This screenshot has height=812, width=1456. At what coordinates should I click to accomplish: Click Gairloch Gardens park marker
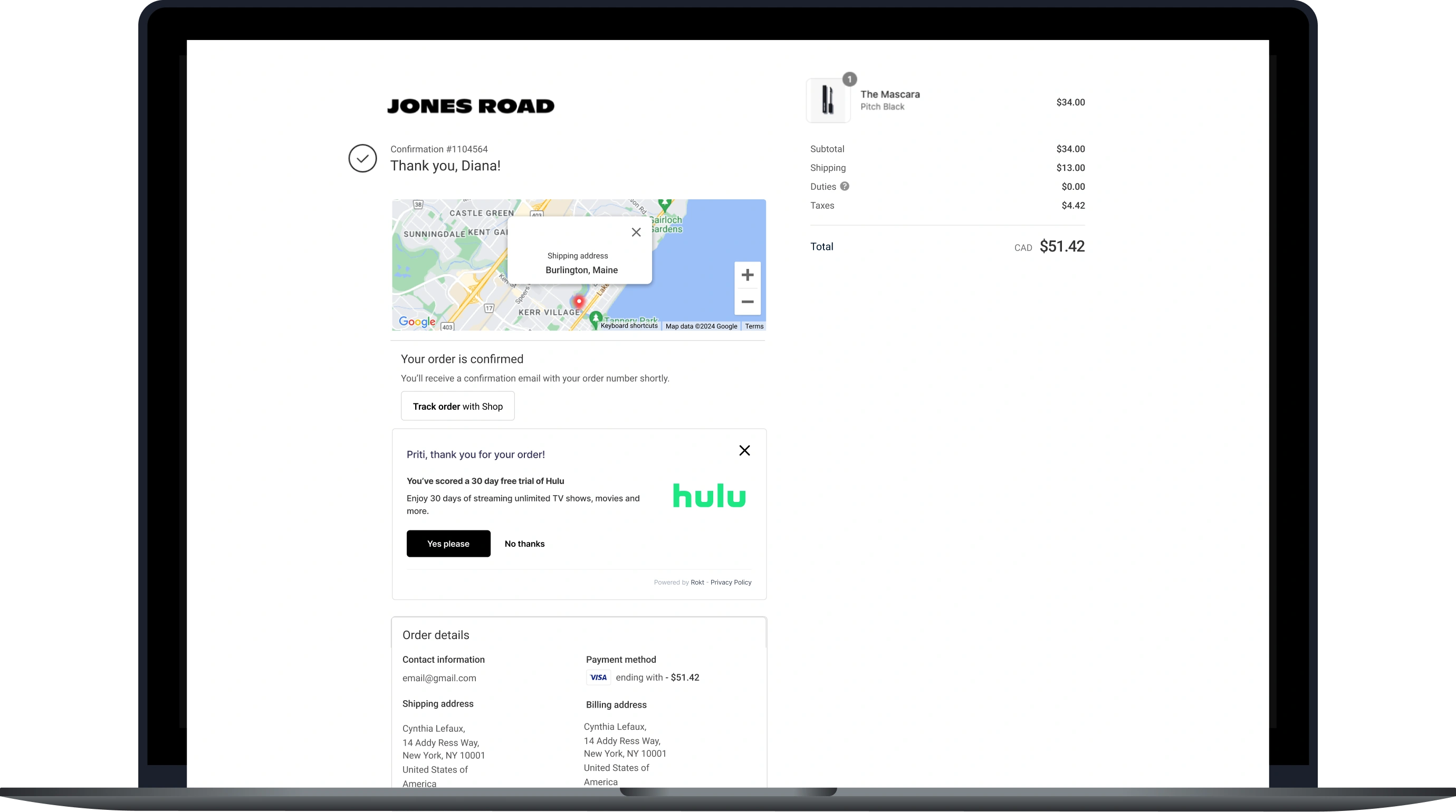point(665,205)
